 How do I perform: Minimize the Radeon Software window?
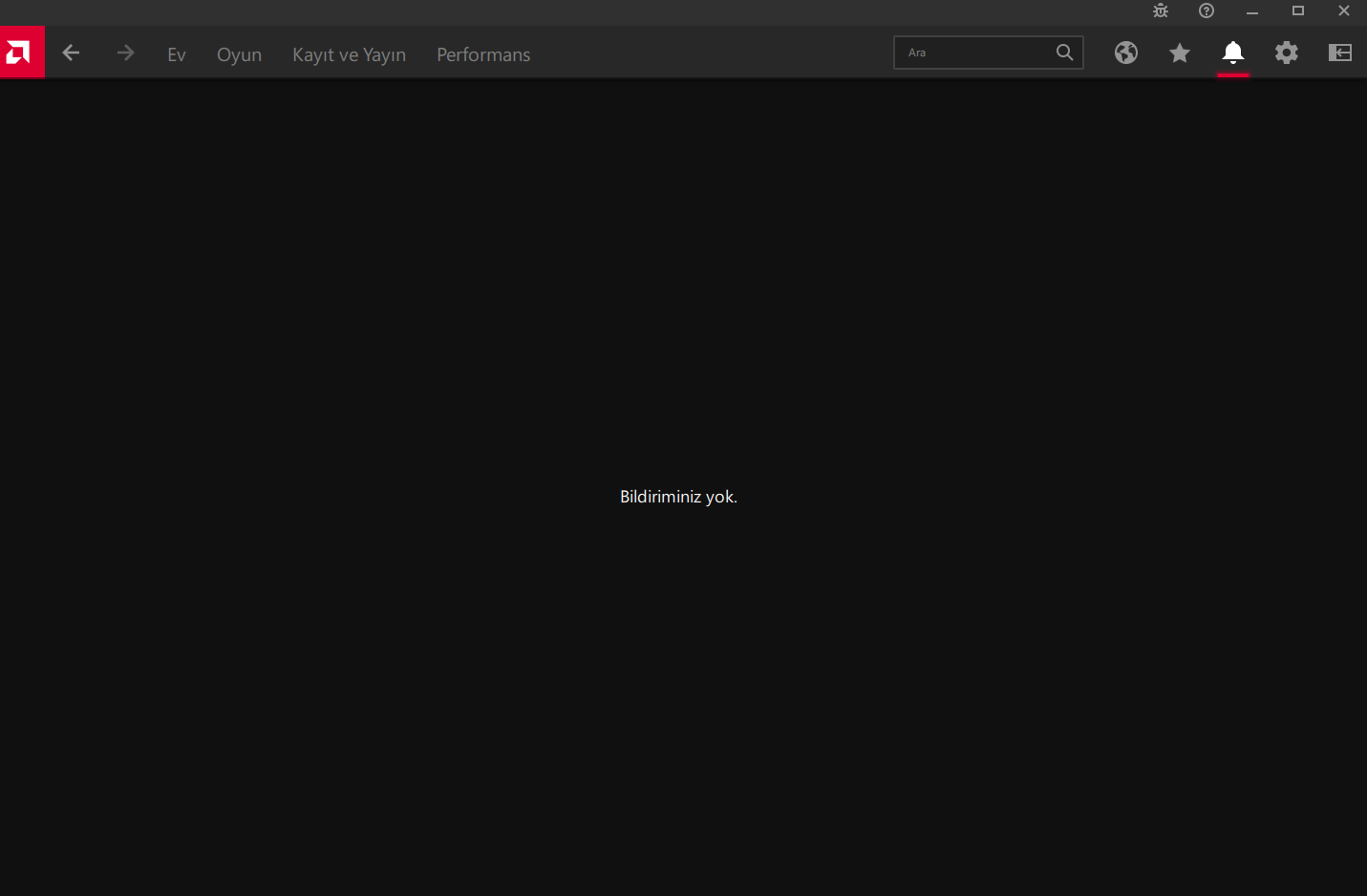[1251, 11]
